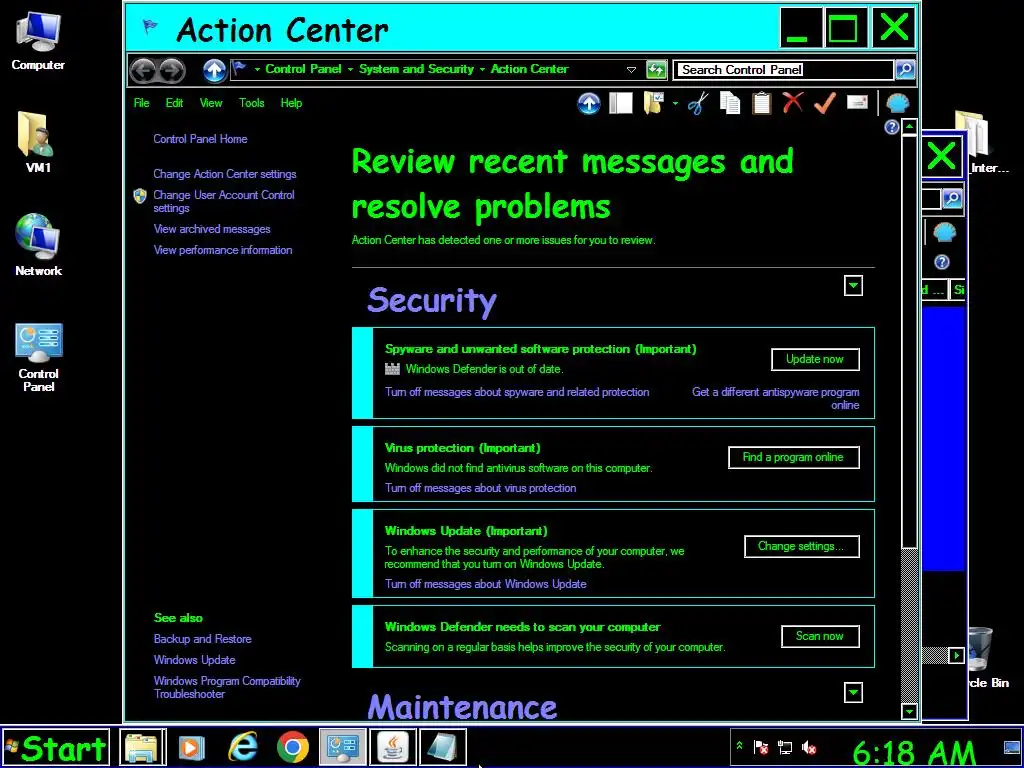Click the Up one level toolbar icon beside the navigation pane icon
Viewport: 1024px width, 768px height.
tap(588, 103)
